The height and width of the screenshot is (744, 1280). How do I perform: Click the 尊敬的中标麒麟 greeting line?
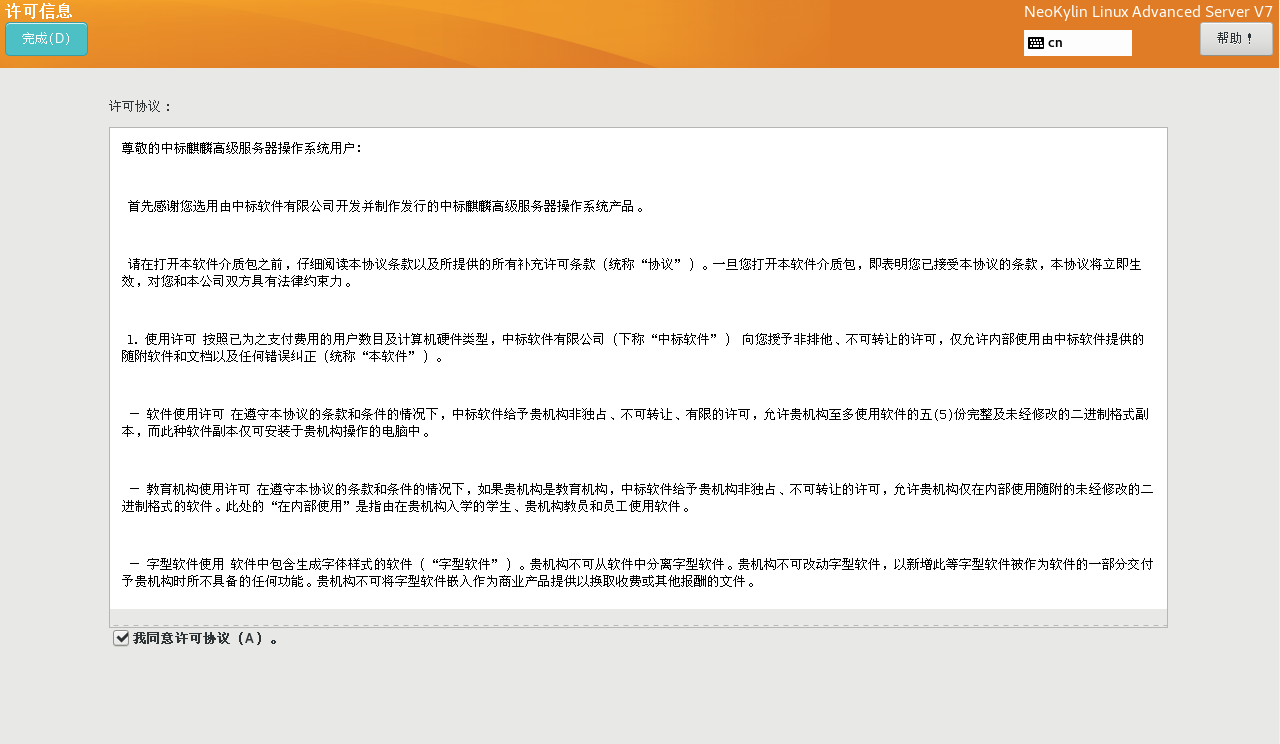pyautogui.click(x=241, y=148)
